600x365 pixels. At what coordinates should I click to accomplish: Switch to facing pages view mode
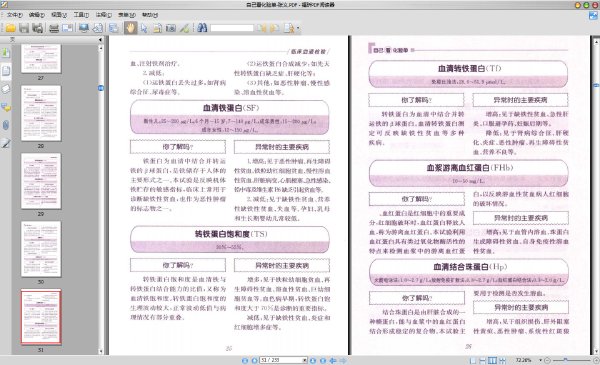(x=492, y=360)
